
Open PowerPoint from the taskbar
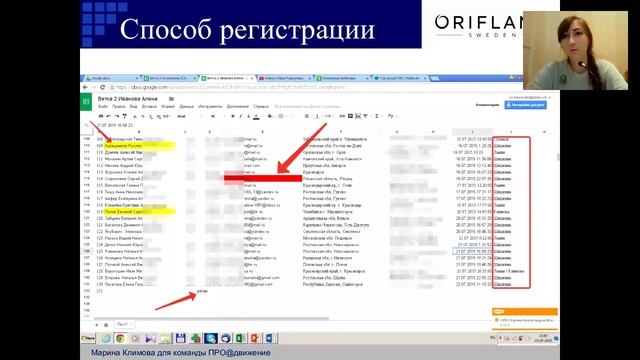point(255,338)
